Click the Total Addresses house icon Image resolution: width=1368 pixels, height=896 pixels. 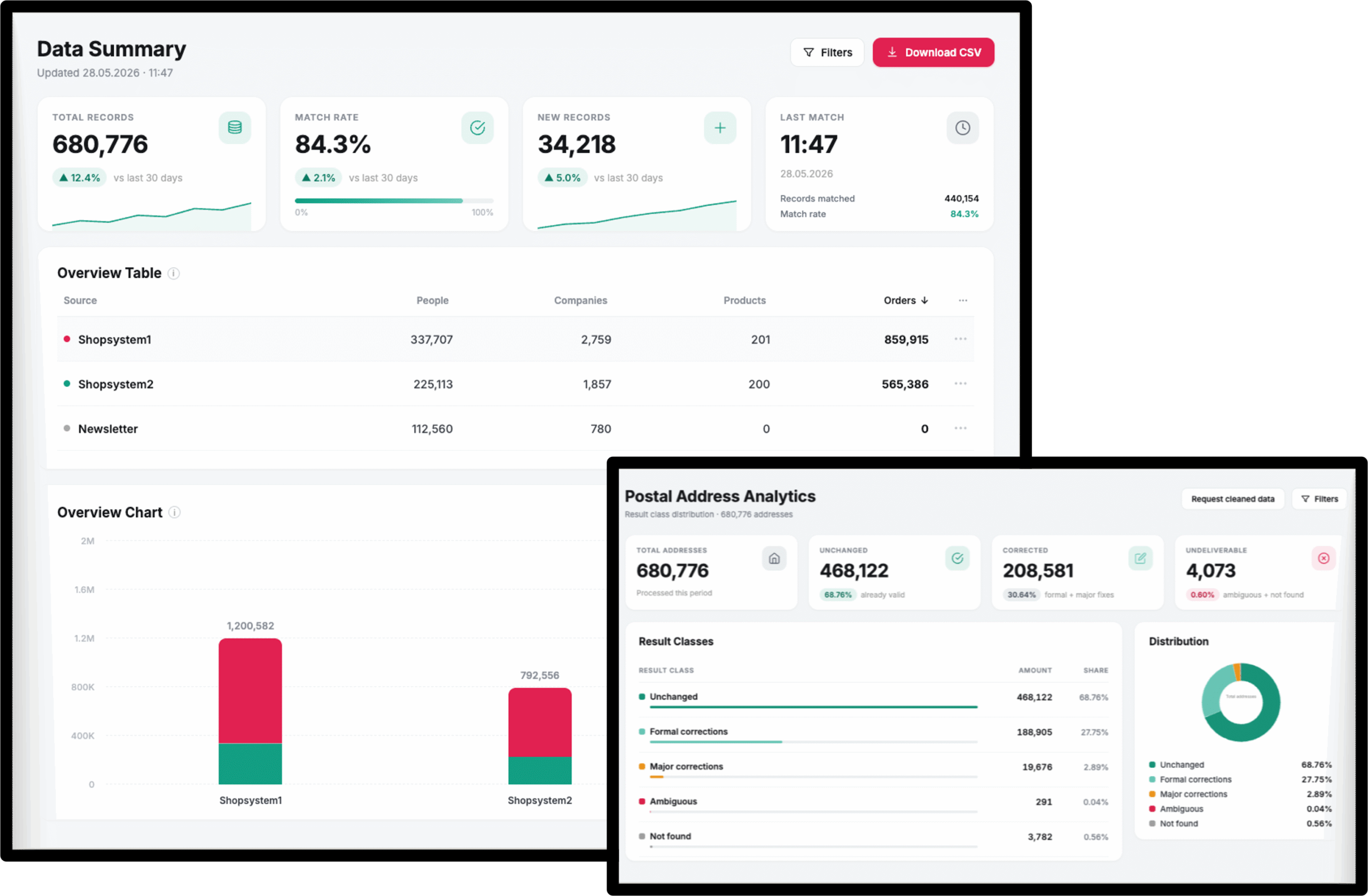click(774, 559)
